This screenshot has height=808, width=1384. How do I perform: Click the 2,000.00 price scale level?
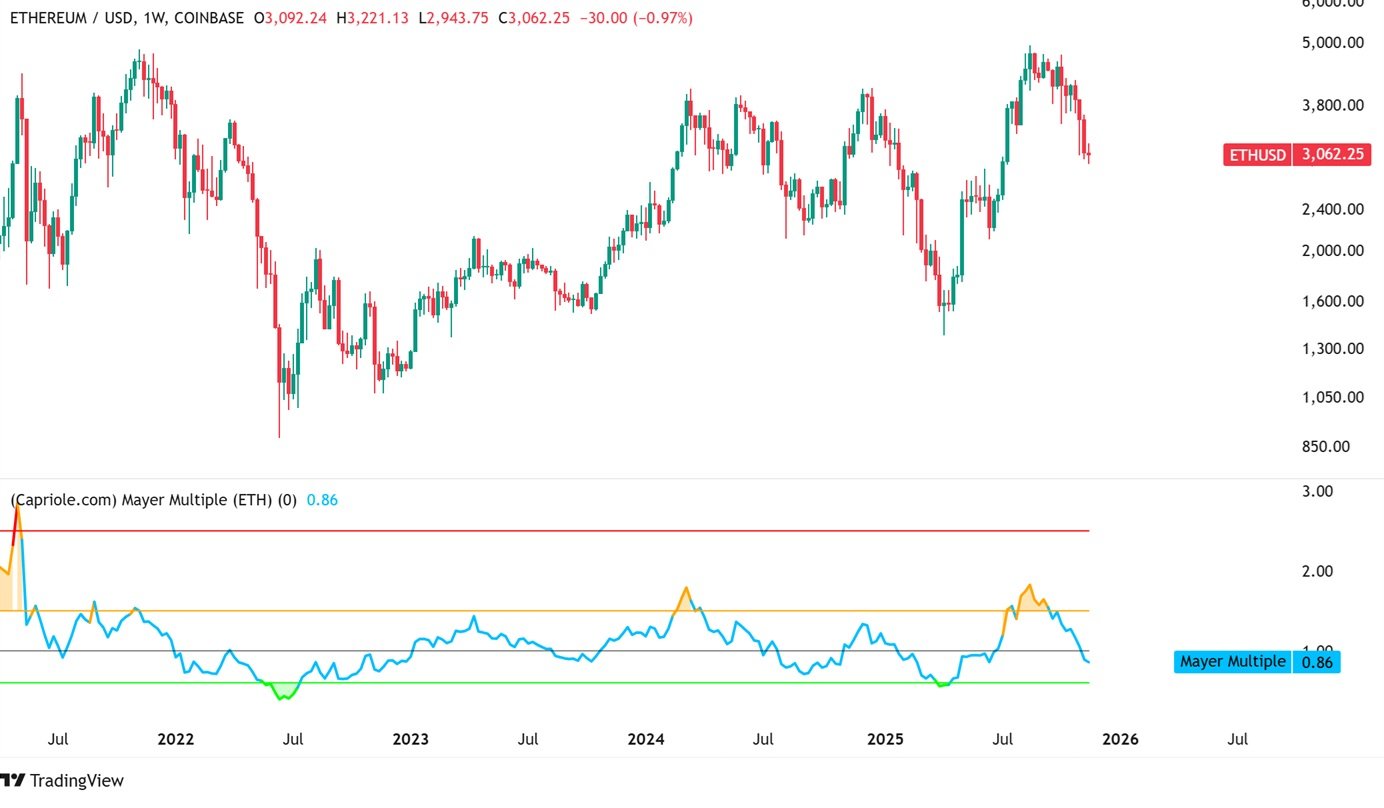coord(1332,250)
